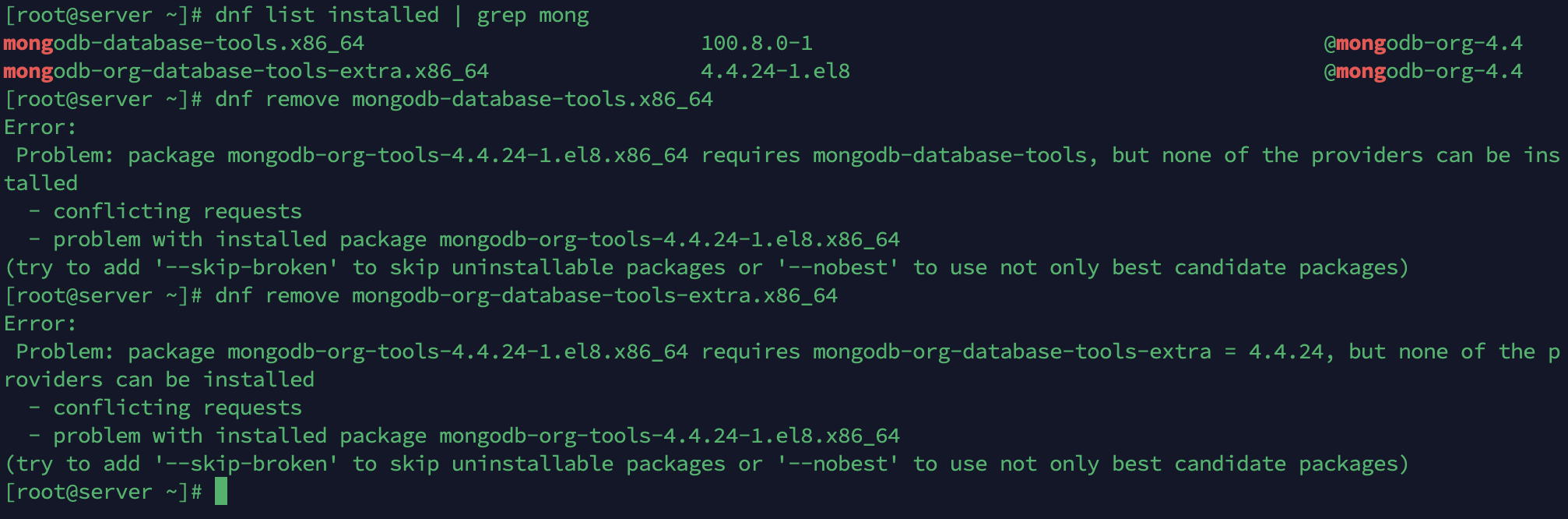The width and height of the screenshot is (1568, 519).
Task: Click the @mongodb-org-4.4 repo on second listing row
Action: tap(1422, 71)
